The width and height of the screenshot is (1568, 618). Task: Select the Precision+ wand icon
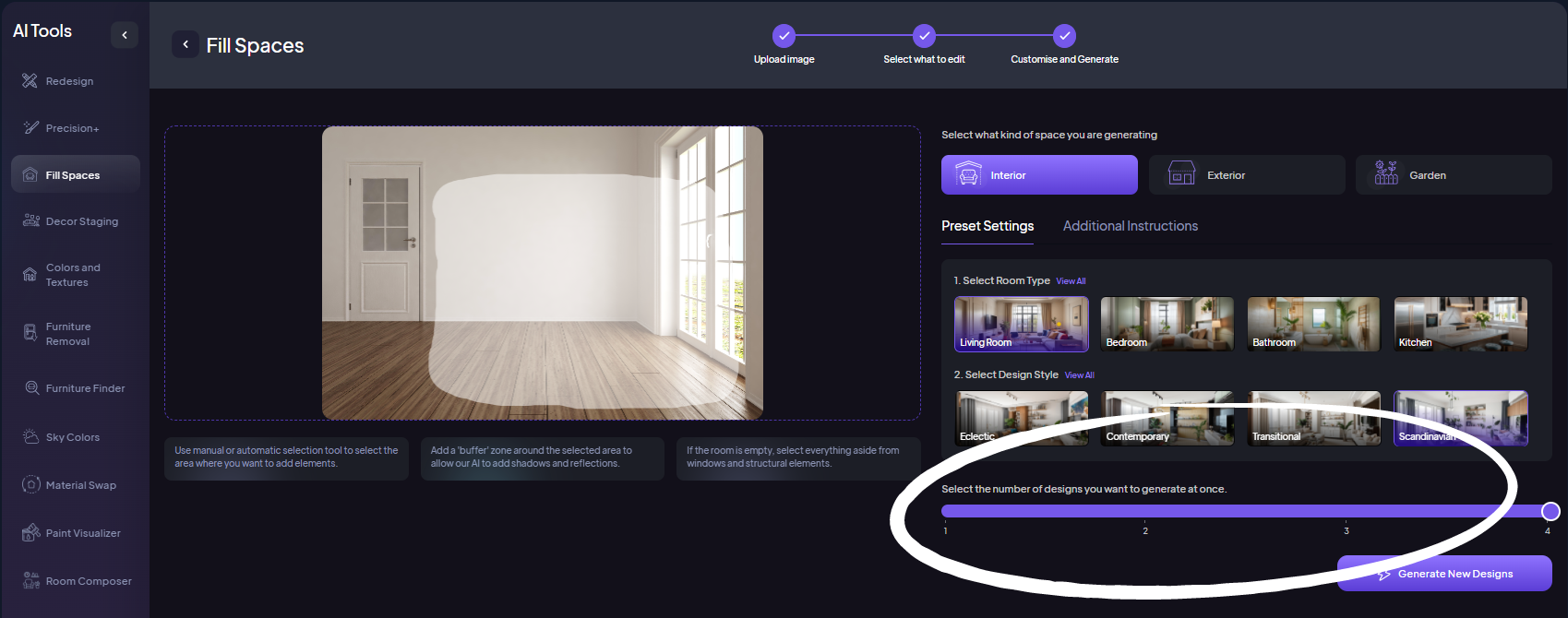(30, 128)
